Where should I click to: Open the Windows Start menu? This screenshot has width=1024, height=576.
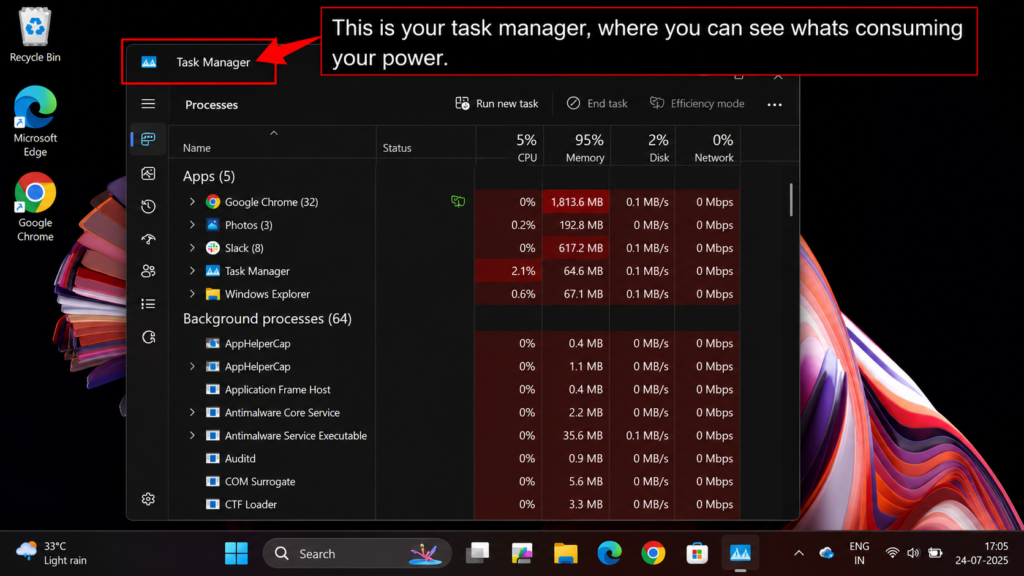click(236, 553)
